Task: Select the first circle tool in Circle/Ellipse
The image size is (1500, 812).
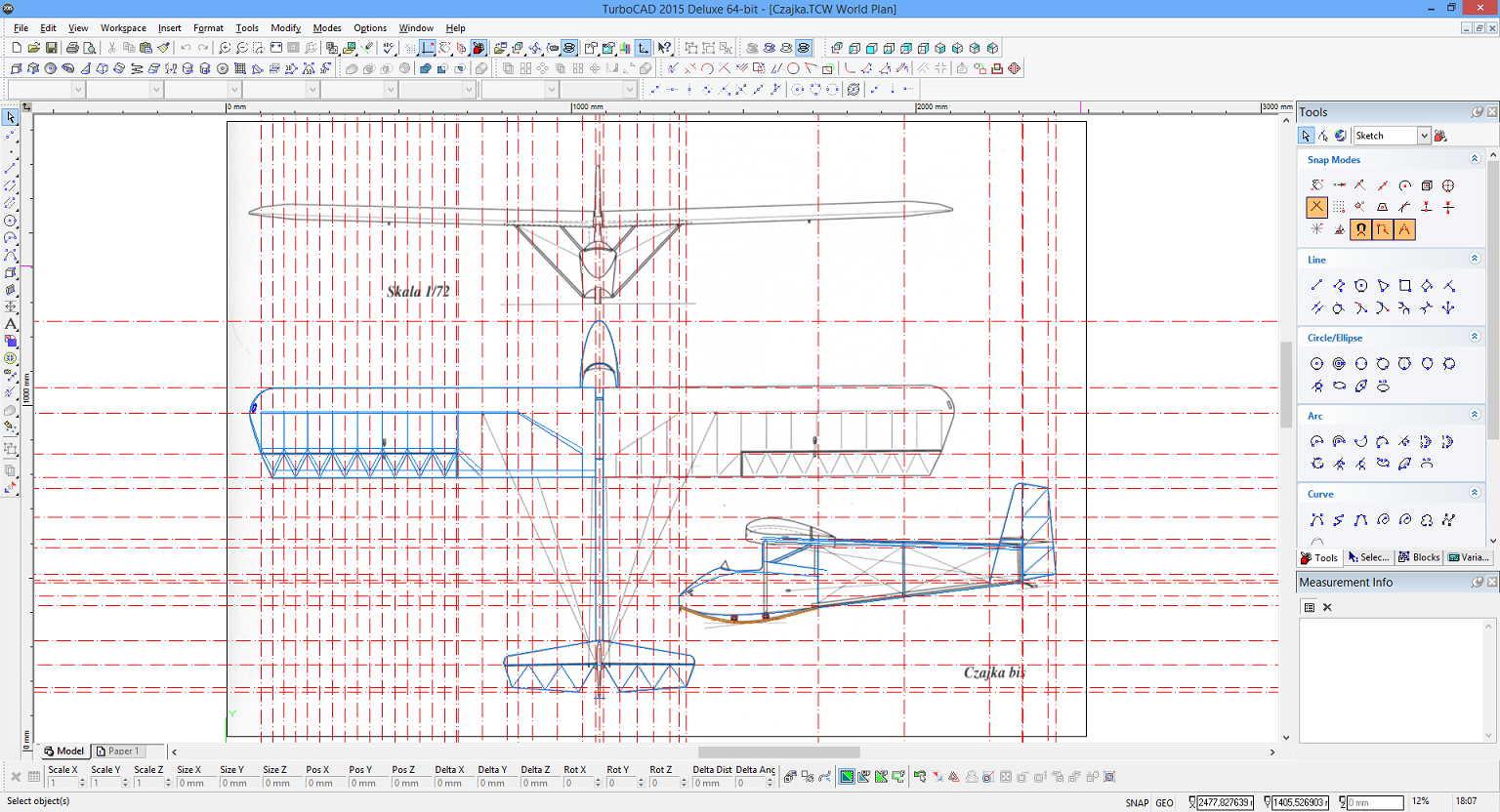Action: (1316, 364)
